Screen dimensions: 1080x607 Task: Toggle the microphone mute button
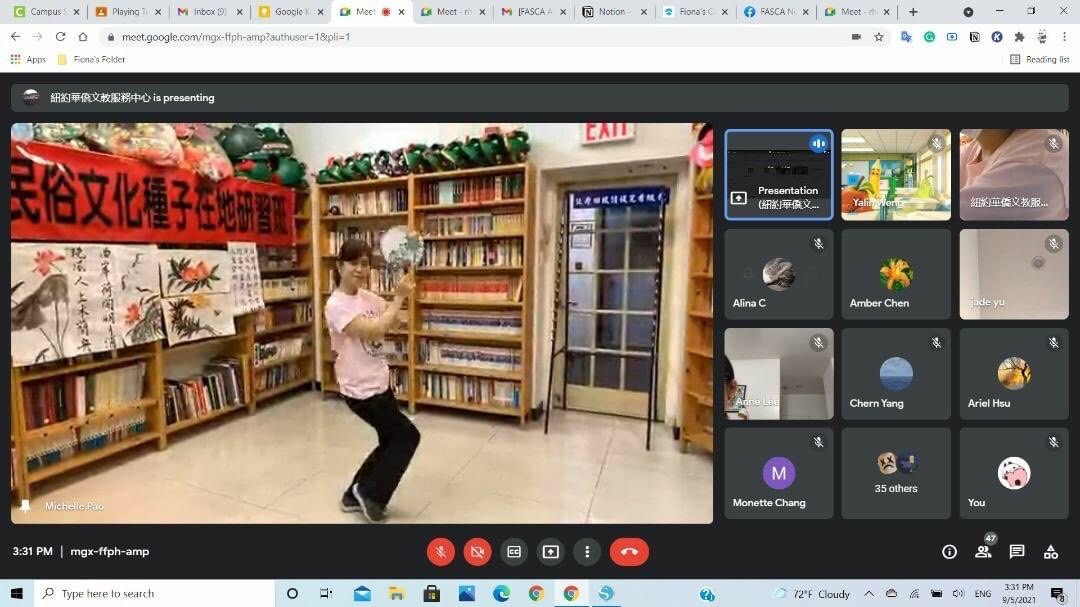[x=441, y=552]
